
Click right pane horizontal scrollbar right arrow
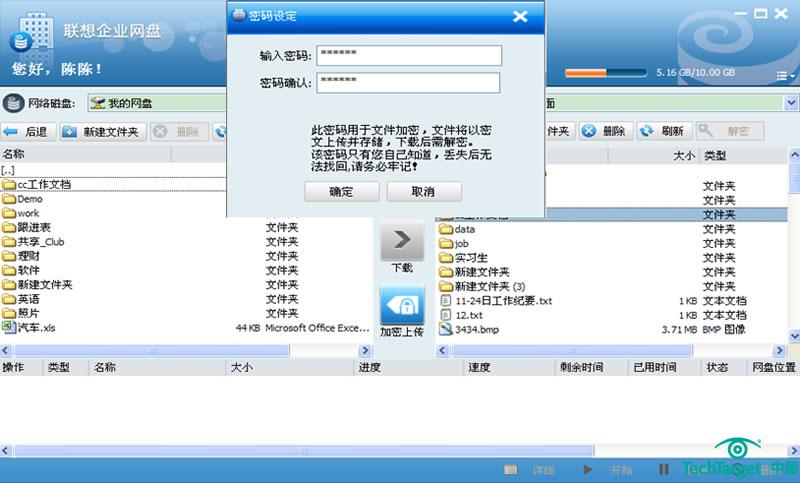(x=780, y=350)
